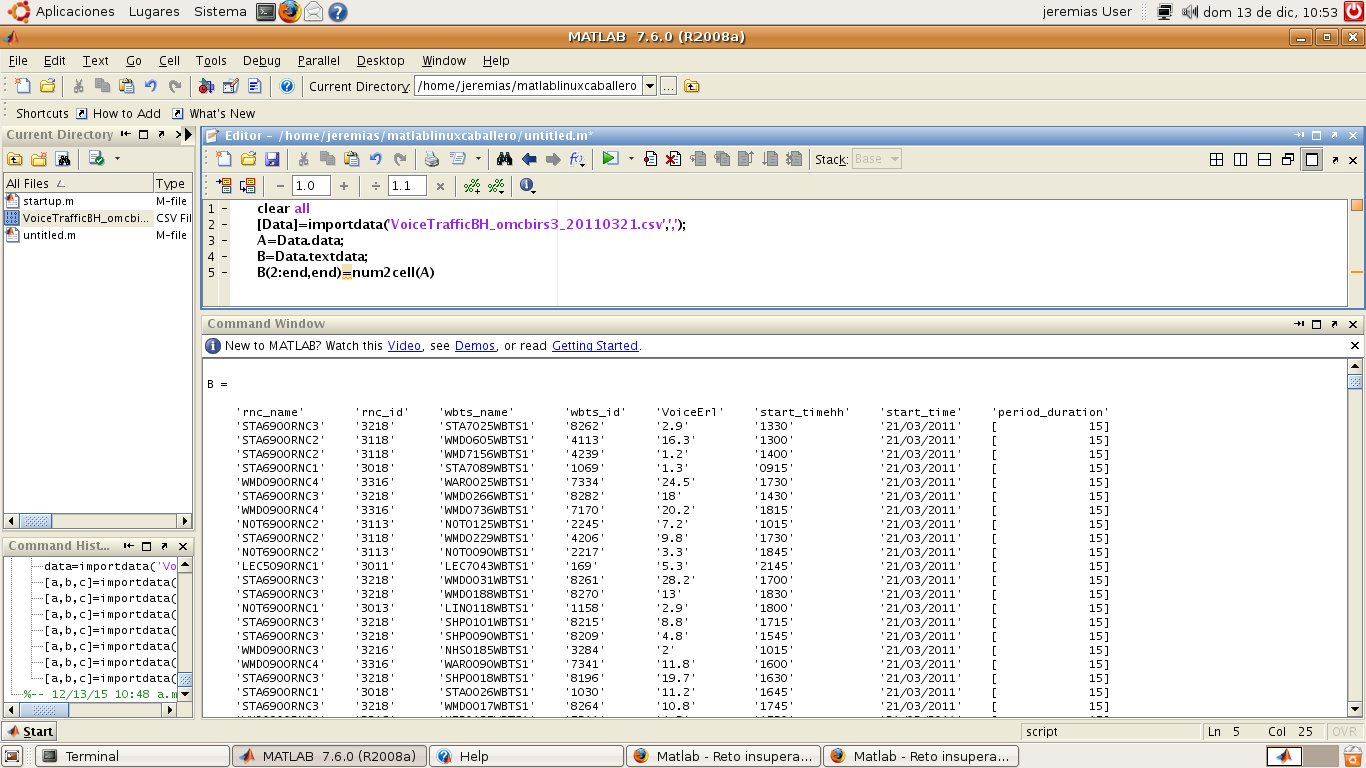
Task: Open the File menu
Action: (x=18, y=61)
